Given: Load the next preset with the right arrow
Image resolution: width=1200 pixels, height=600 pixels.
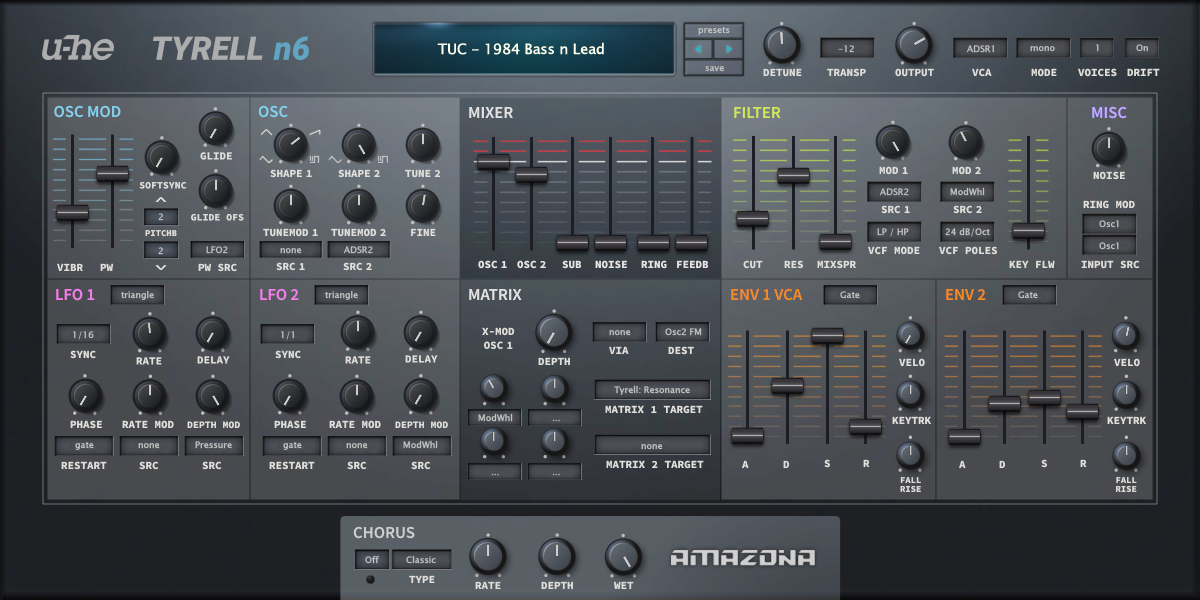Looking at the screenshot, I should (729, 48).
